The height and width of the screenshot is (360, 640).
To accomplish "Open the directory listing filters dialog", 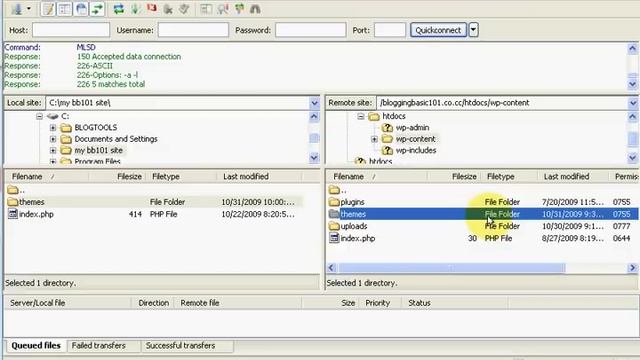I will pos(206,9).
